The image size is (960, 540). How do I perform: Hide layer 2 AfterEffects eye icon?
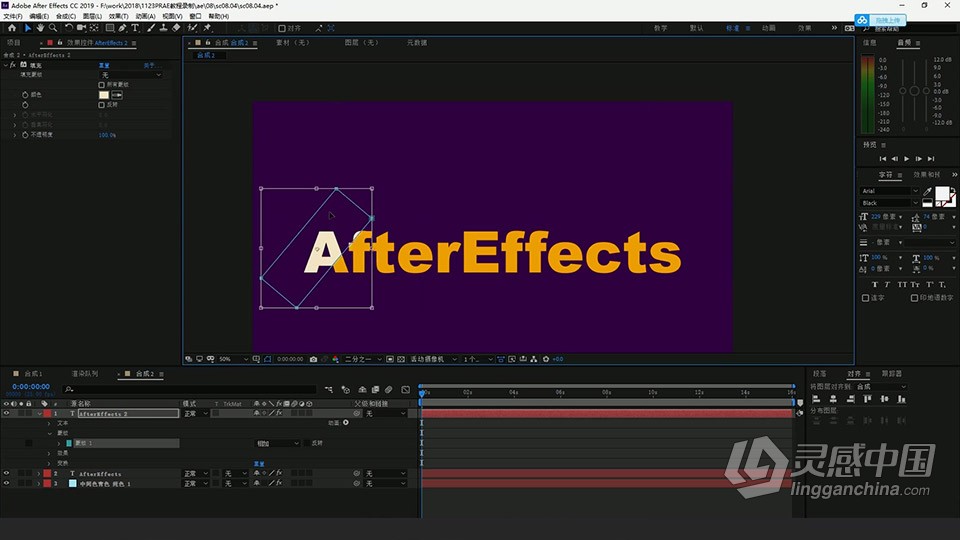tap(6, 473)
